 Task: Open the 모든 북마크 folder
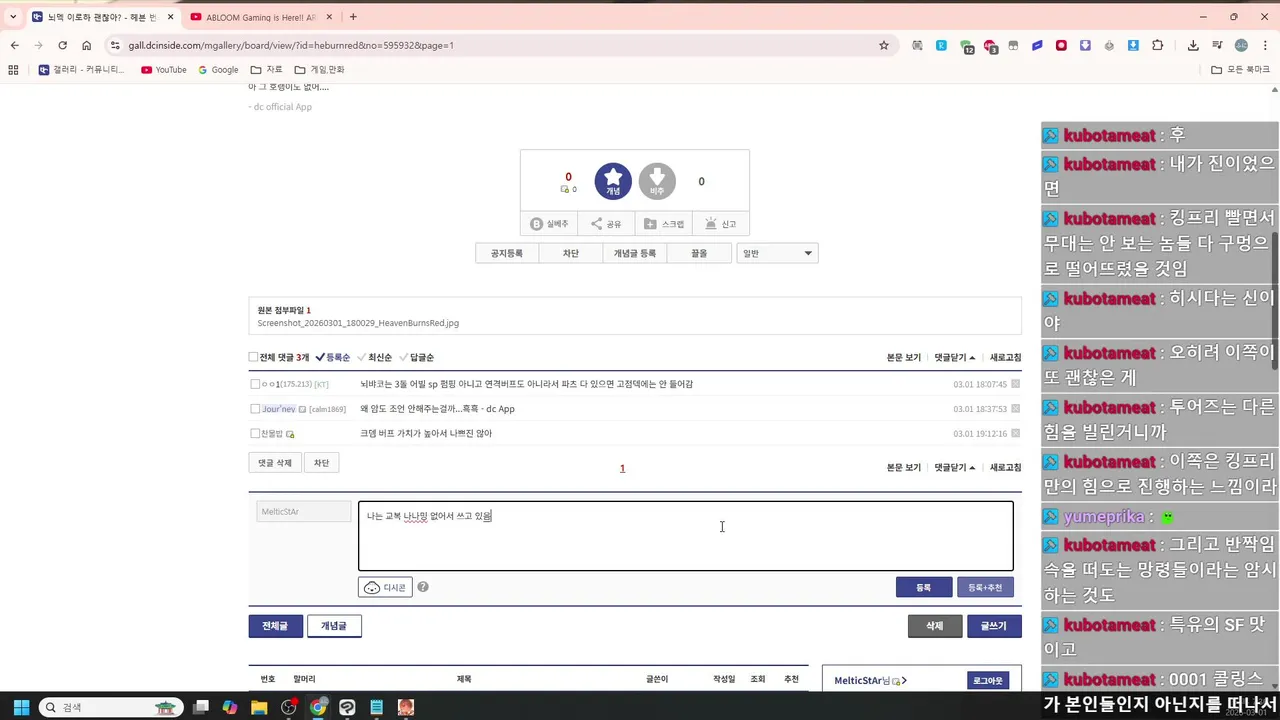(1240, 70)
